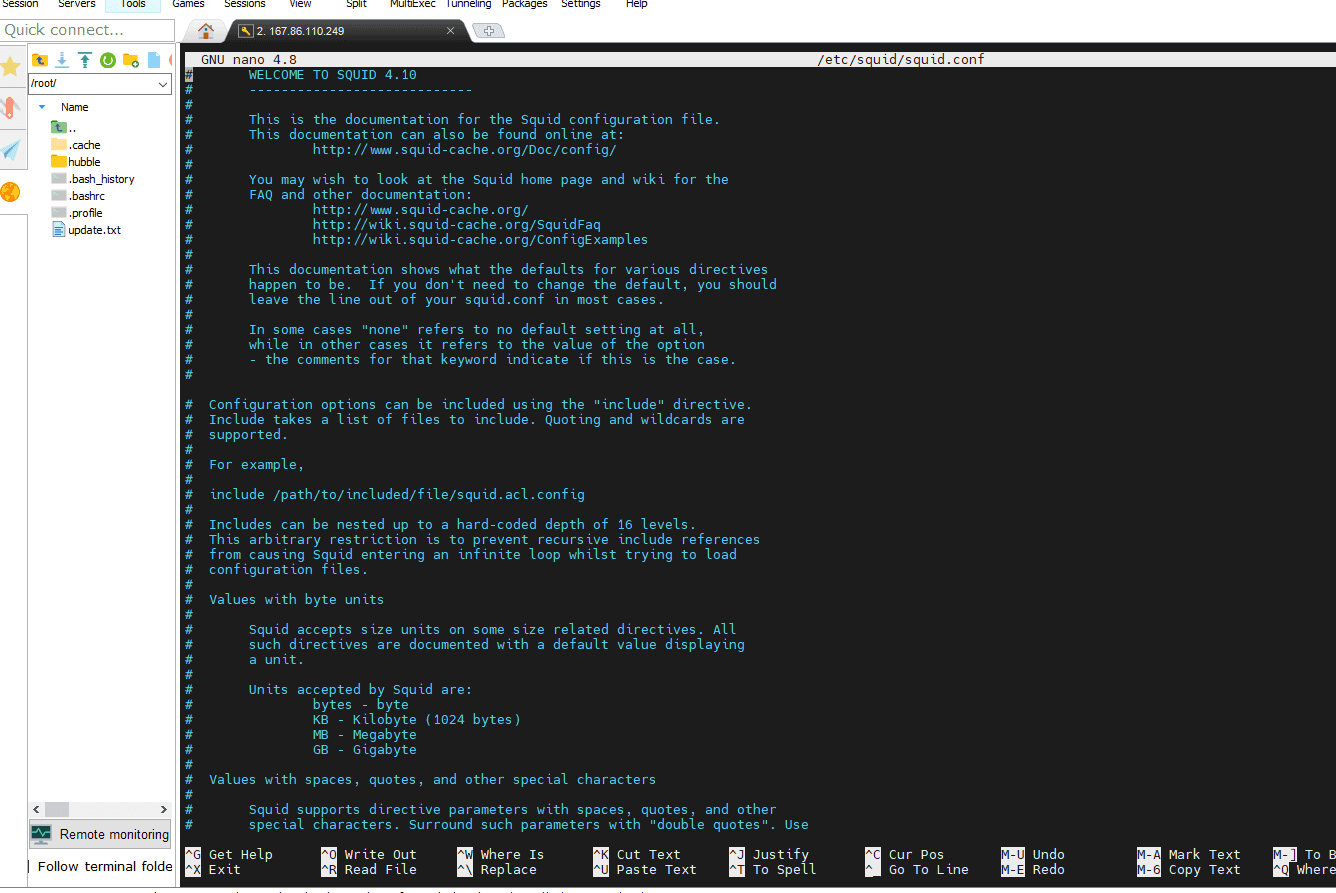The width and height of the screenshot is (1336, 893).
Task: Click the Remote monitoring screen icon
Action: coord(41,833)
